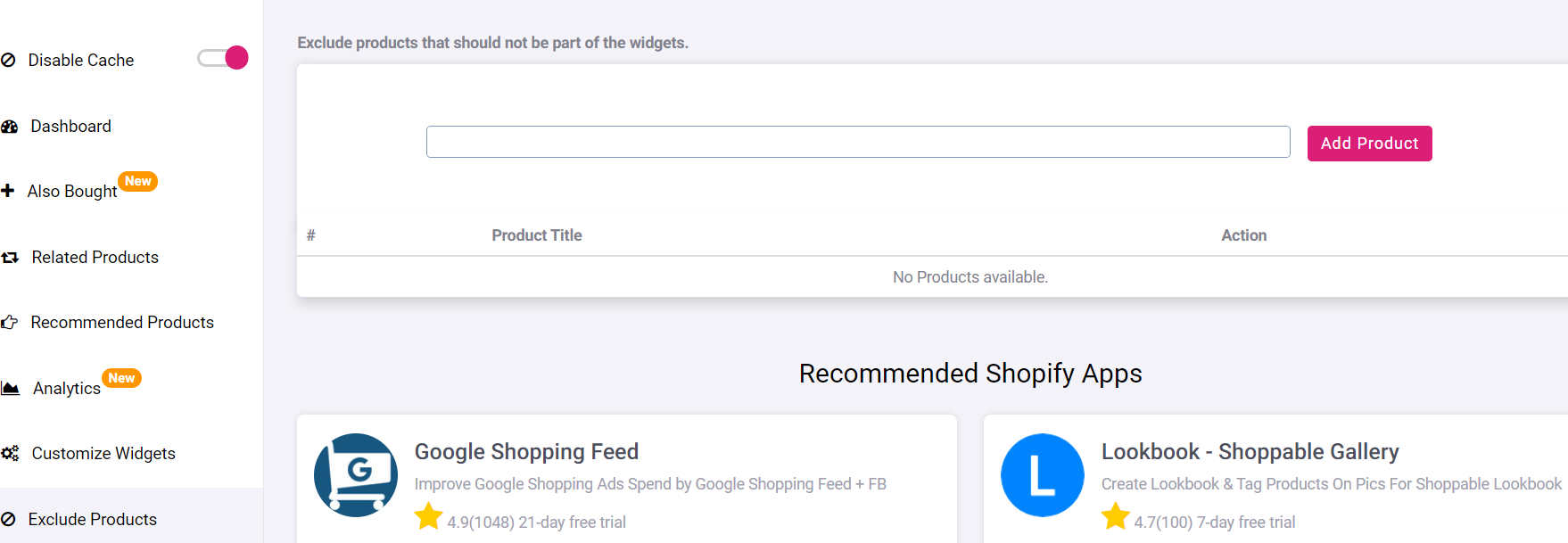This screenshot has width=1568, height=543.
Task: Click the Product Title column header
Action: pyautogui.click(x=536, y=235)
